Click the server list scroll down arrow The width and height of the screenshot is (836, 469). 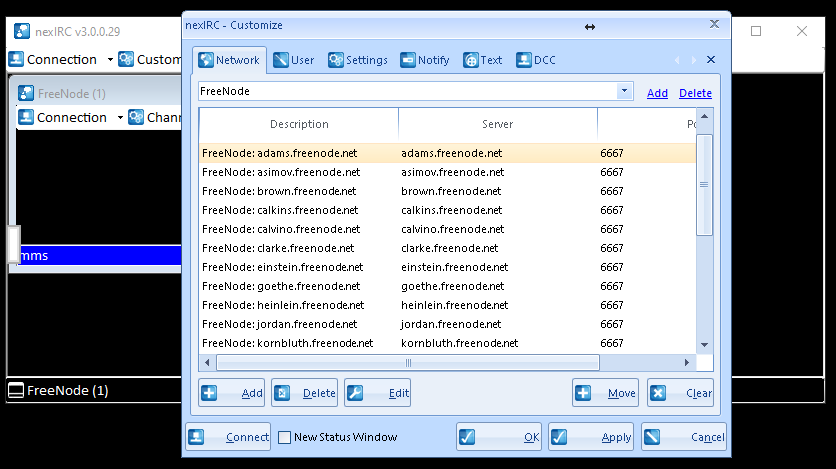point(704,345)
